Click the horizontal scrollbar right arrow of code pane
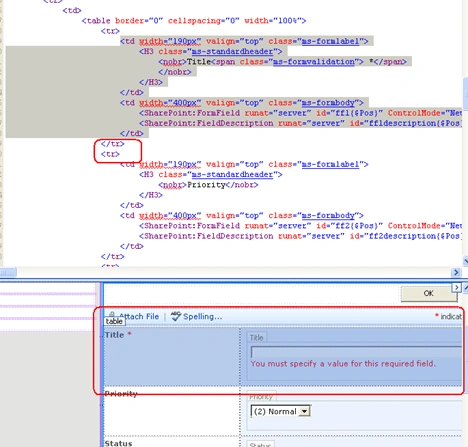Screen dimensions: 468x447 (x=456, y=272)
